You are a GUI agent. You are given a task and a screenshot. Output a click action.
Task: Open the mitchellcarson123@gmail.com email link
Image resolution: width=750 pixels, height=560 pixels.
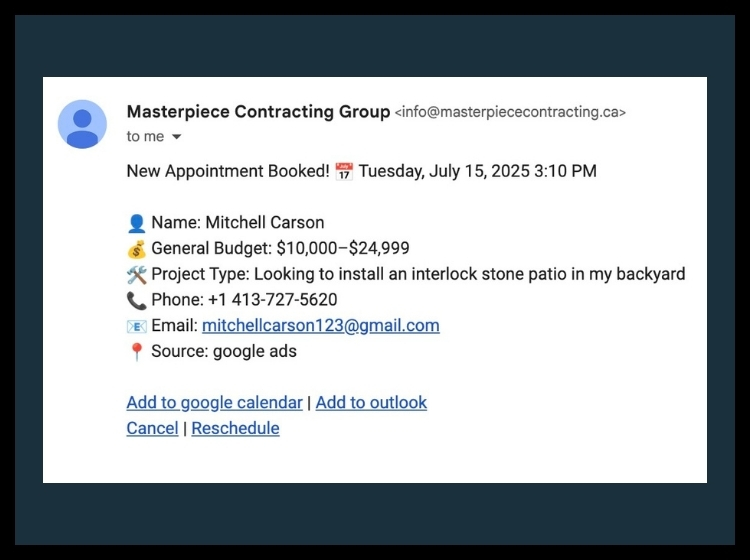[x=320, y=326]
